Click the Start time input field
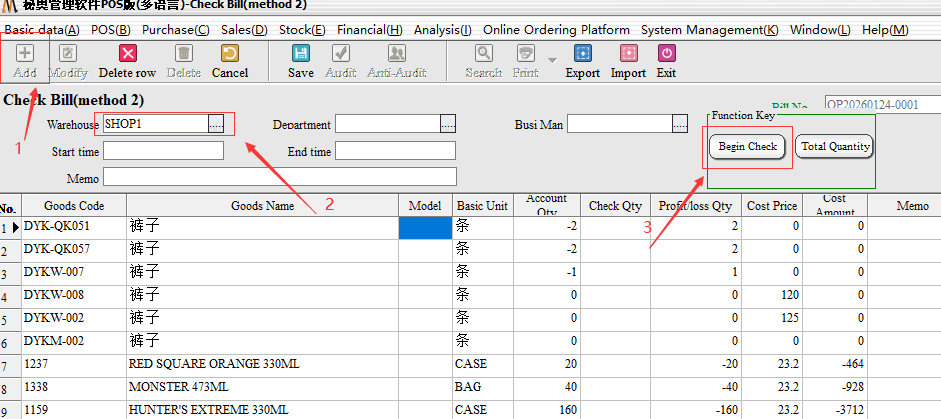Viewport: 941px width, 419px height. (x=163, y=151)
